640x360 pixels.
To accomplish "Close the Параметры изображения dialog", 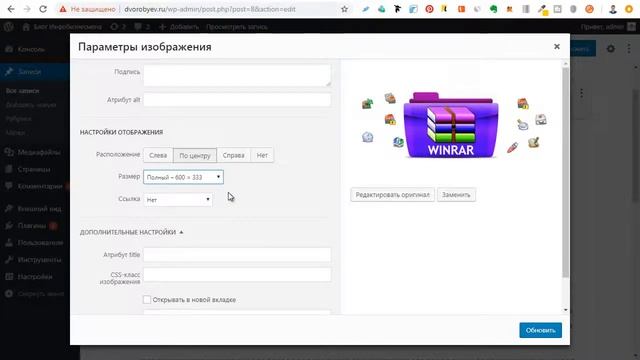I will 557,47.
